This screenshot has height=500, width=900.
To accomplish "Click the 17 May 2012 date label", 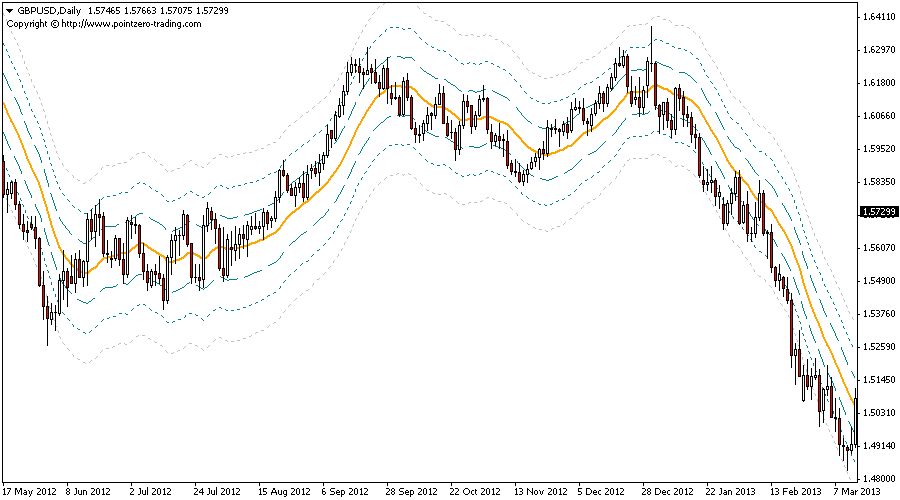I will coord(31,492).
